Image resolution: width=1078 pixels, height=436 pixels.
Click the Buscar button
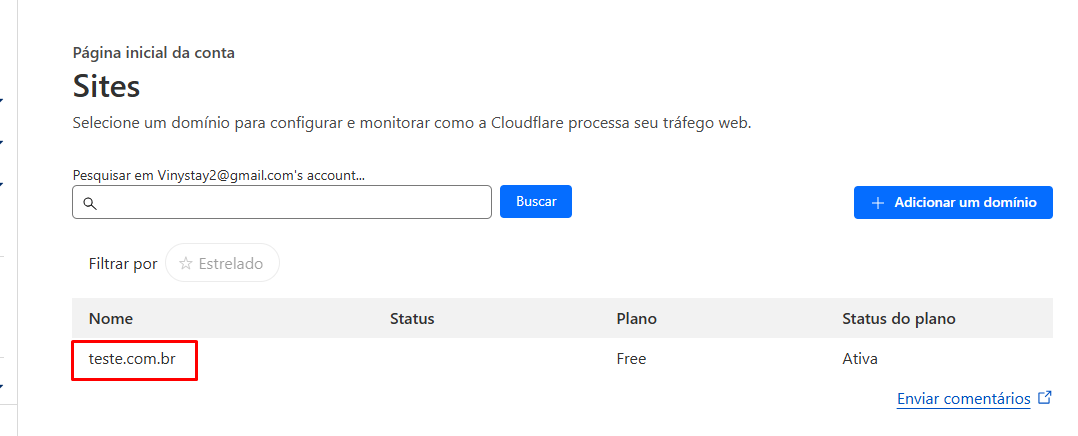pyautogui.click(x=536, y=201)
